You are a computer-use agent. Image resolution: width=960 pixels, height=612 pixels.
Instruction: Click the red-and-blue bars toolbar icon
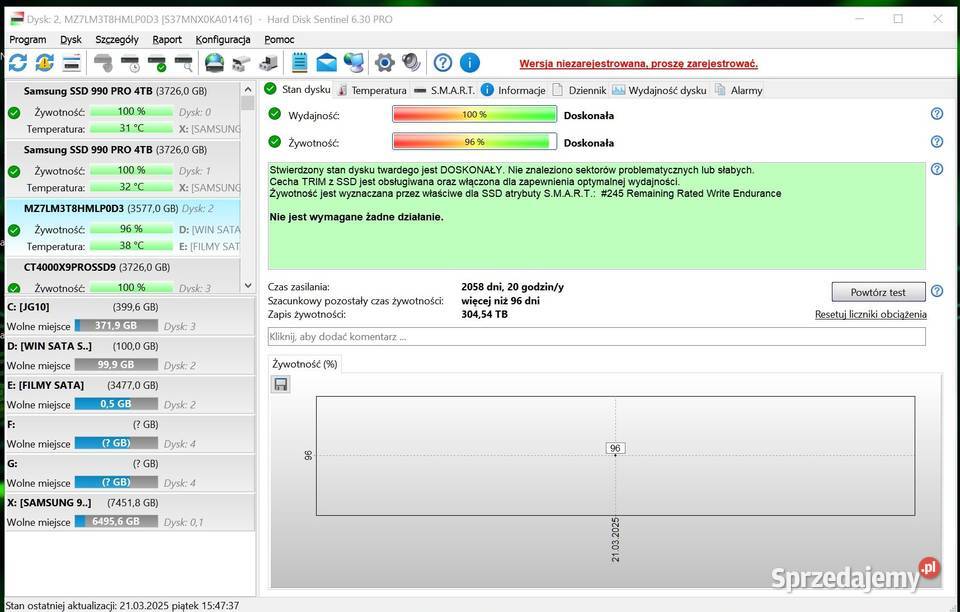[x=72, y=62]
